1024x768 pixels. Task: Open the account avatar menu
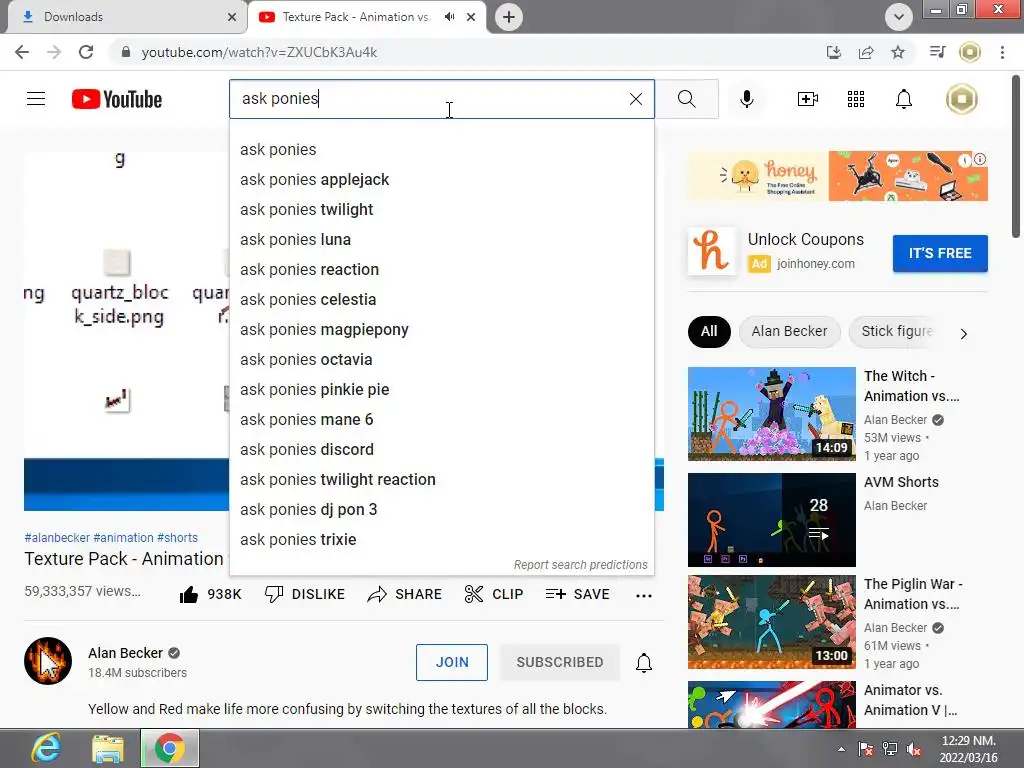coord(961,99)
